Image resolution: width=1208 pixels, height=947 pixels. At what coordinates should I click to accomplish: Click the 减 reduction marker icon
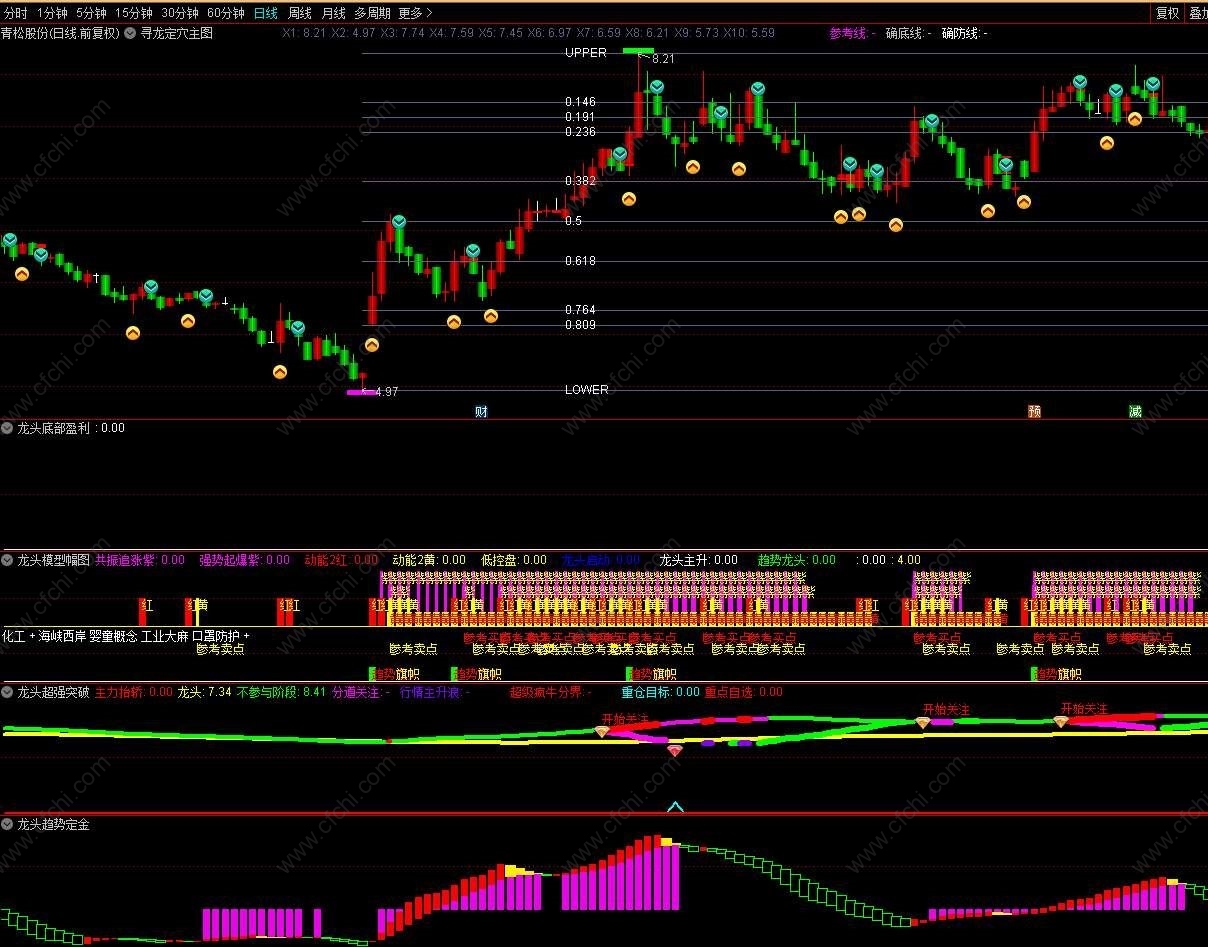coord(1135,411)
